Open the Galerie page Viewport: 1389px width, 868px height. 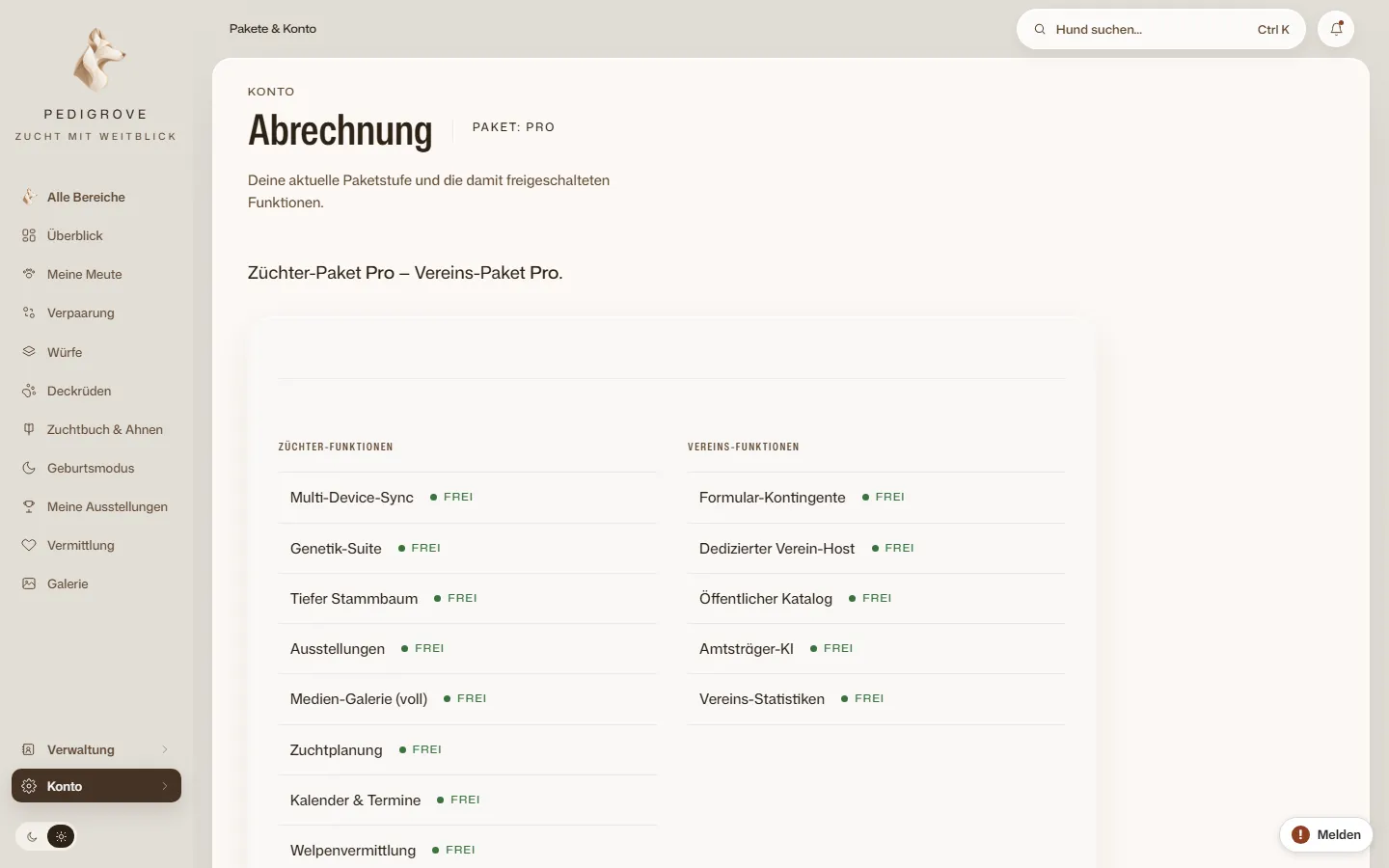click(96, 583)
